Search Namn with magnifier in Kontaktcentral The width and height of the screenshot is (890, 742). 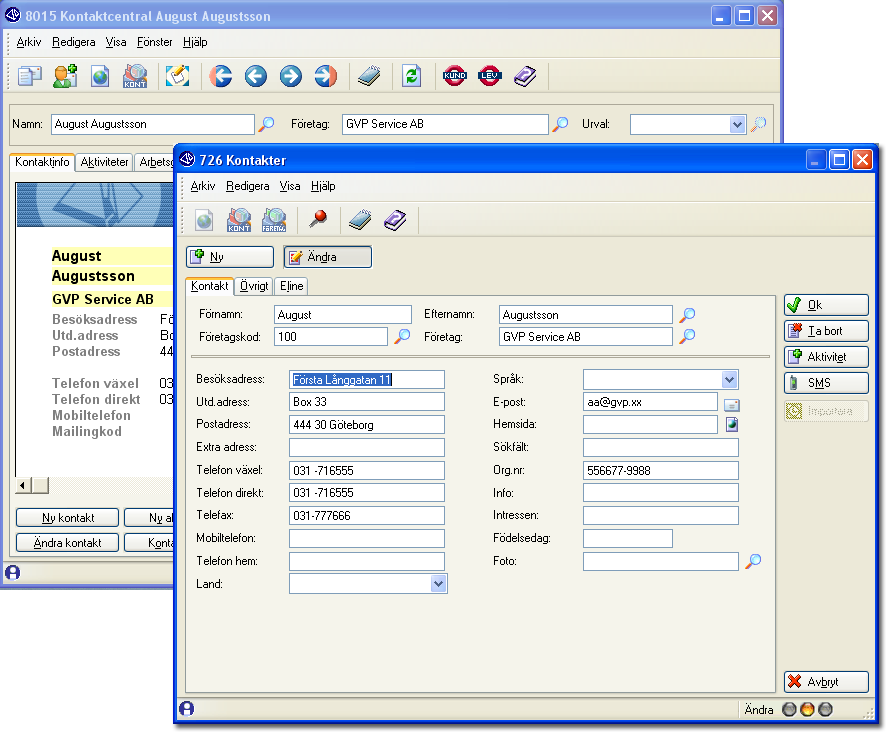[x=266, y=124]
